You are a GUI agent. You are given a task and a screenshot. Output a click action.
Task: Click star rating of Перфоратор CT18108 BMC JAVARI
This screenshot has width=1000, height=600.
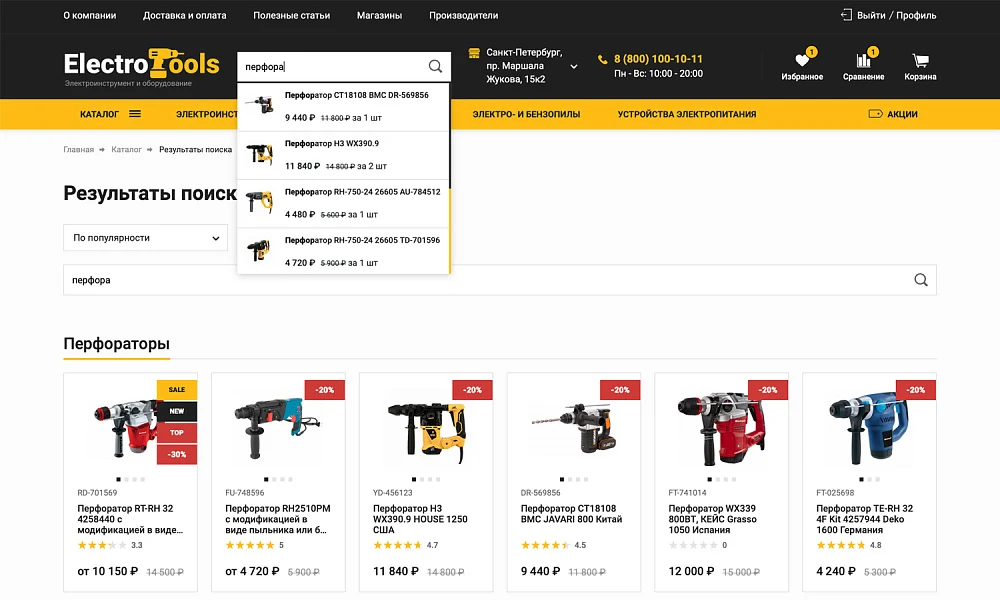(545, 545)
